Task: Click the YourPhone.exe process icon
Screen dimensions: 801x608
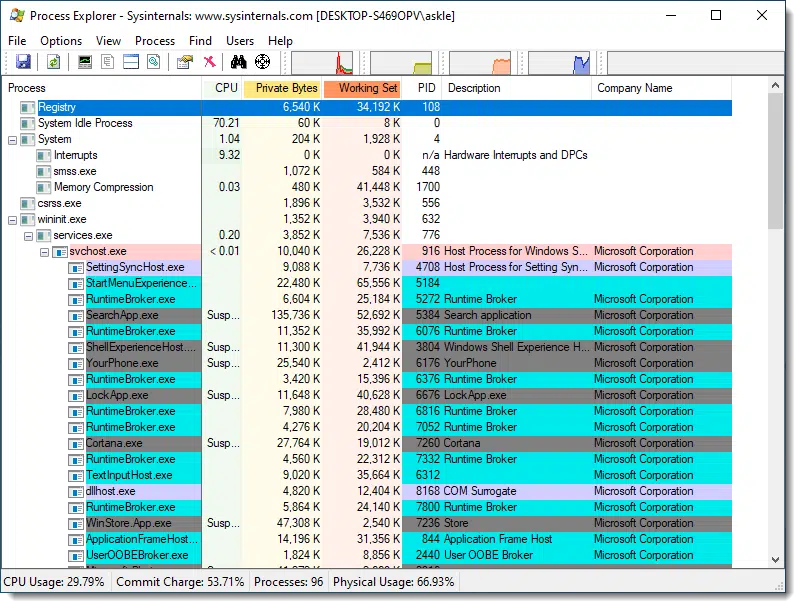Action: tap(76, 363)
